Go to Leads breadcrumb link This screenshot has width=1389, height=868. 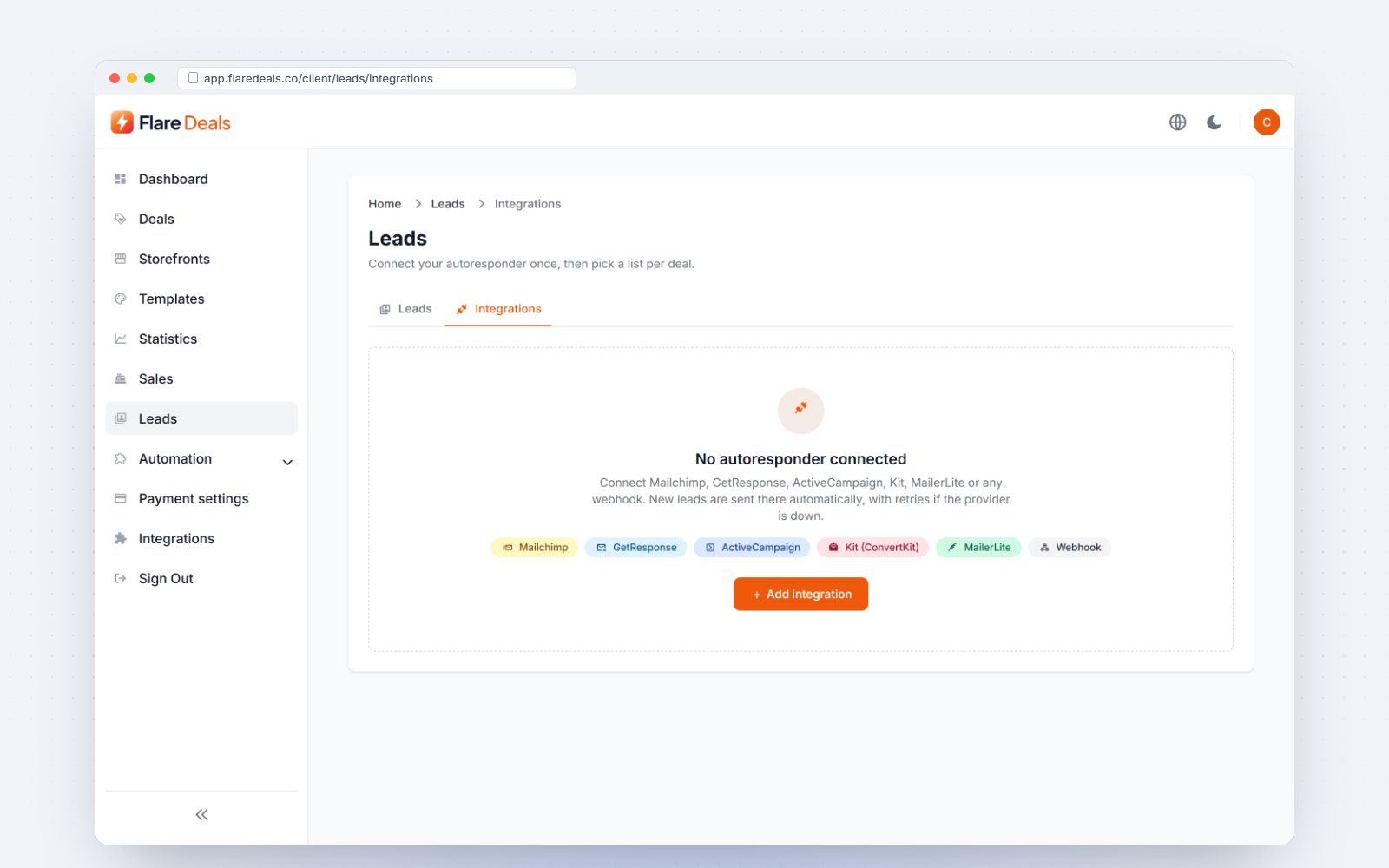point(448,204)
